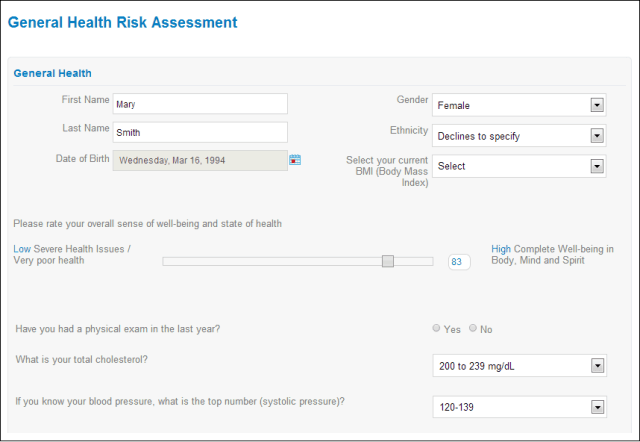This screenshot has width=640, height=442.
Task: Expand the current BMI Select dropdown
Action: [x=597, y=166]
